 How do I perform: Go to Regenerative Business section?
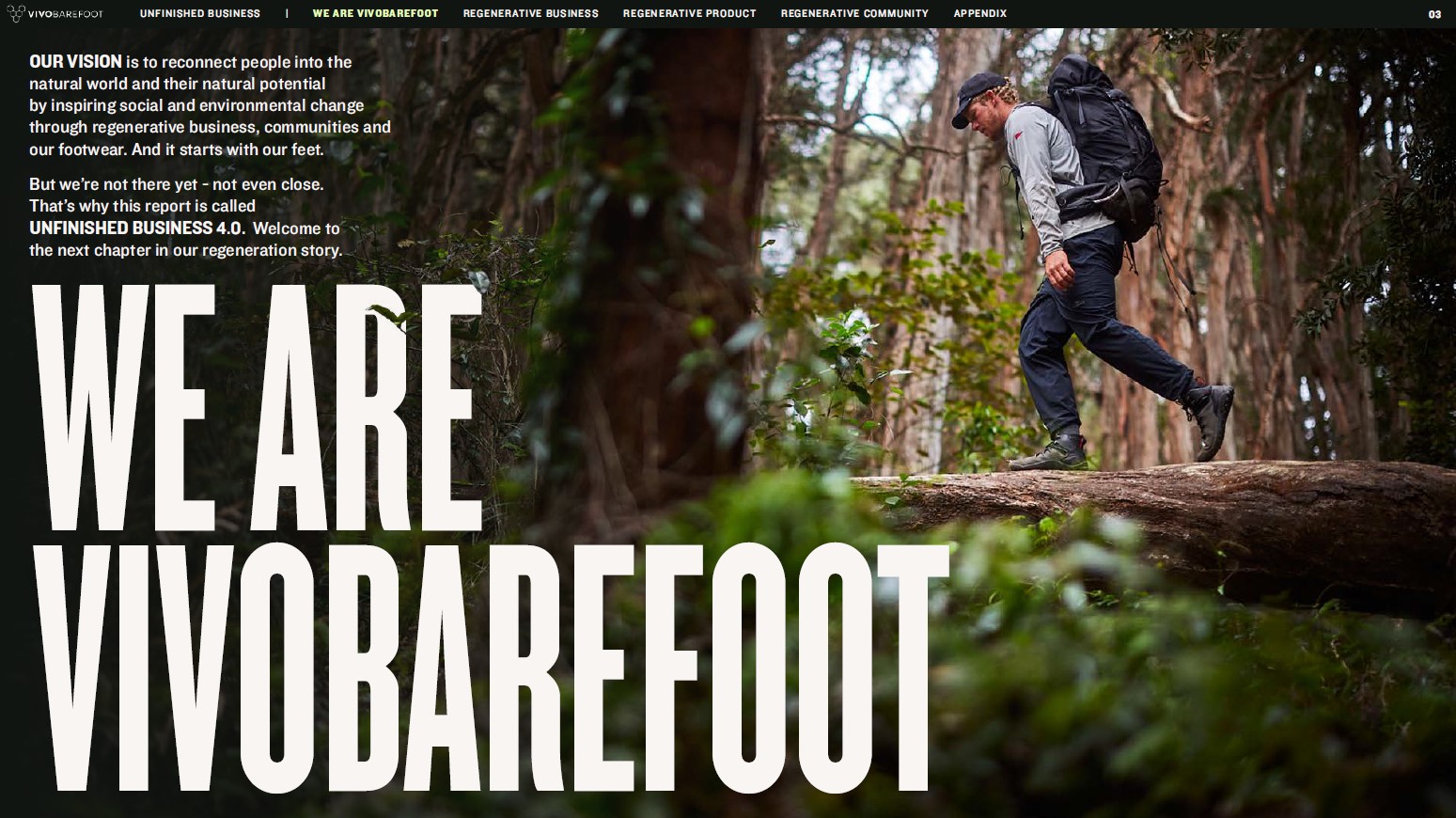coord(530,13)
